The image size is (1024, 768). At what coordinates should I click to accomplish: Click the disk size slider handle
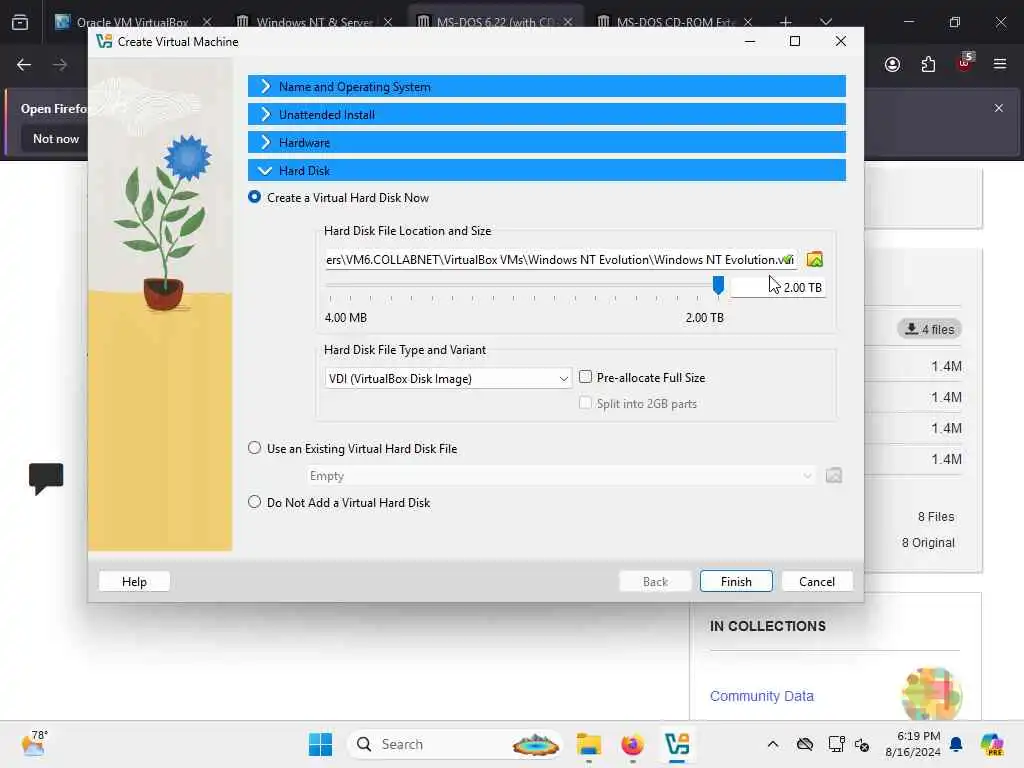pyautogui.click(x=718, y=285)
